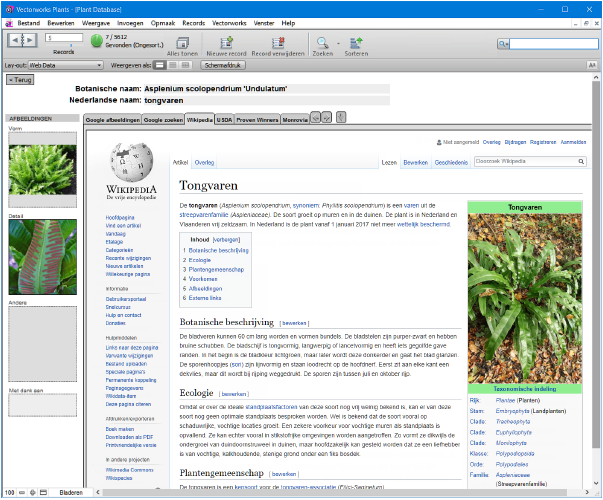
Task: Switch to Google zoeken tab
Action: coord(163,120)
